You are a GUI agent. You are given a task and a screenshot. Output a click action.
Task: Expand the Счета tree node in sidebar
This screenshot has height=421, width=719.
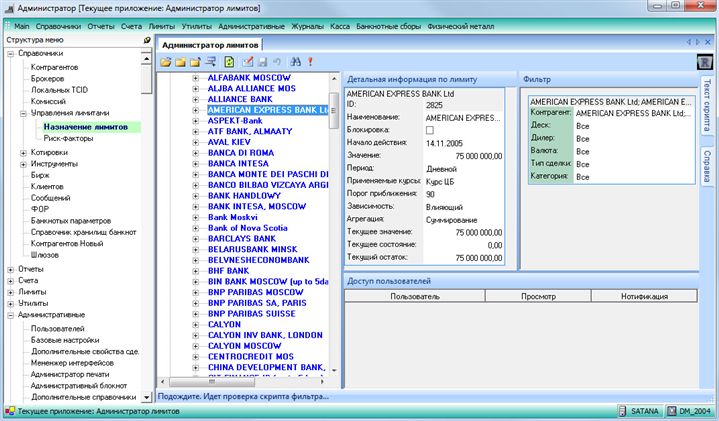pyautogui.click(x=11, y=281)
